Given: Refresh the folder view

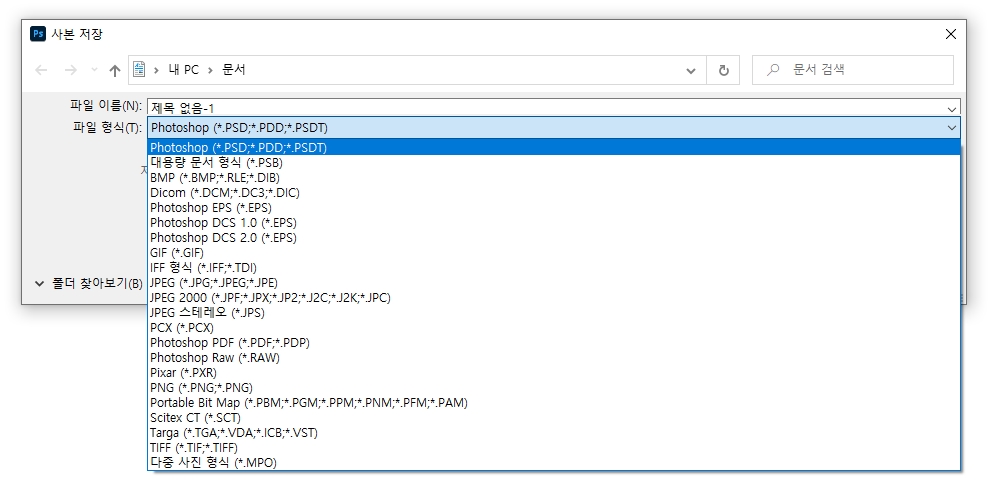Looking at the screenshot, I should [724, 70].
